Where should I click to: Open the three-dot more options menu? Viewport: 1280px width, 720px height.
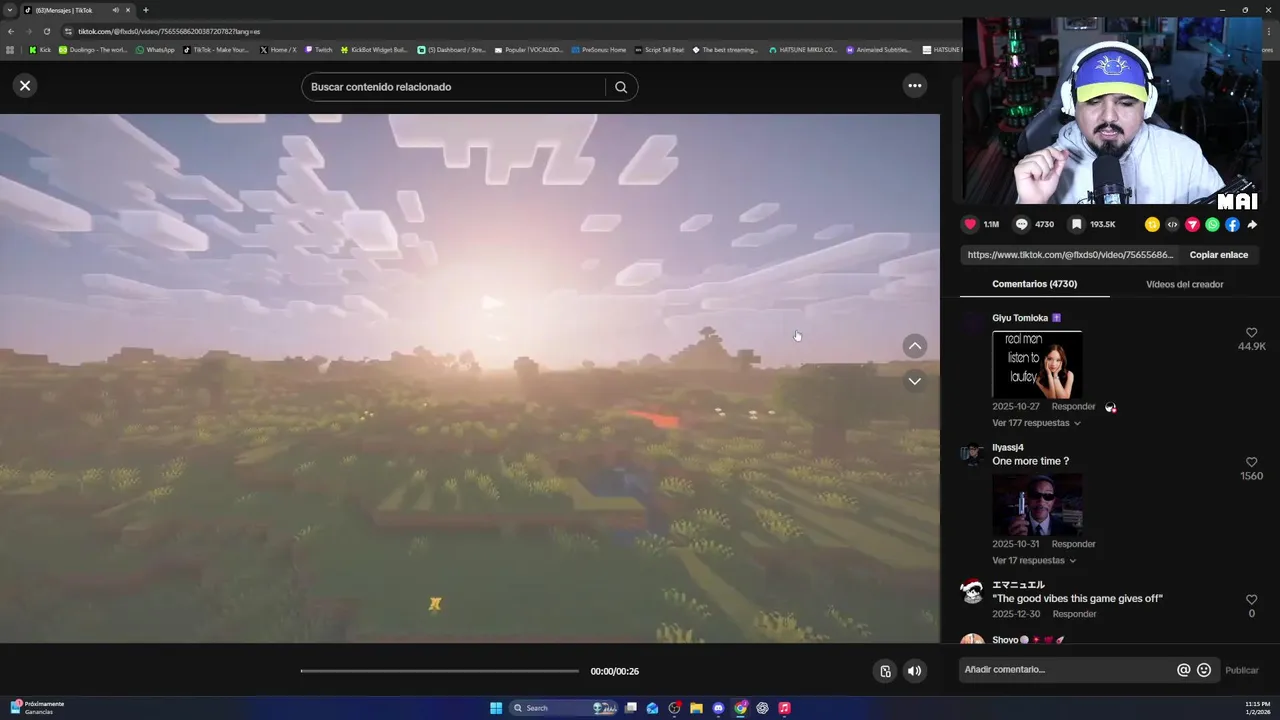914,86
